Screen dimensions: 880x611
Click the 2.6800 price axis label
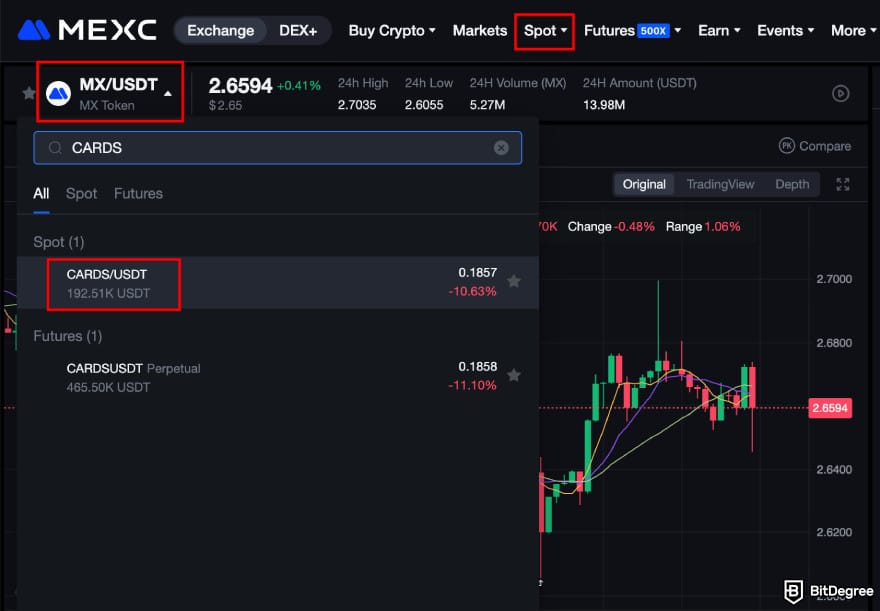[x=834, y=343]
